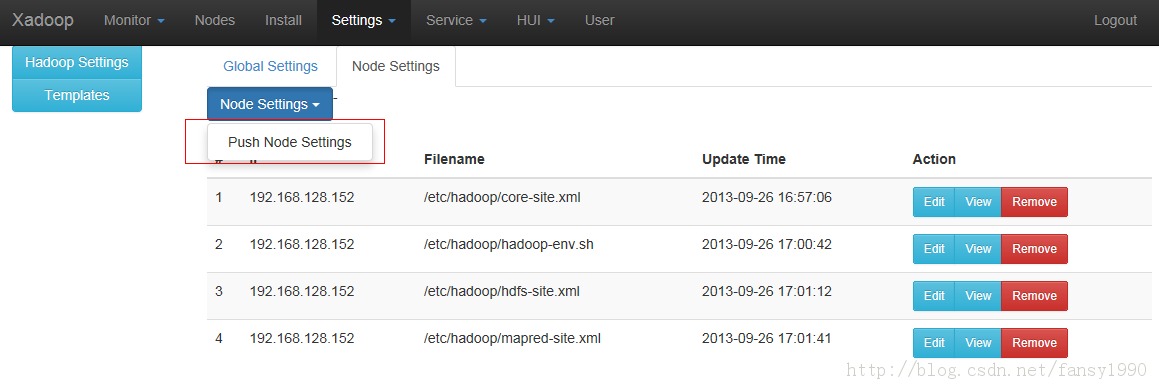
Task: Open the Monitor dropdown menu
Action: coord(134,21)
